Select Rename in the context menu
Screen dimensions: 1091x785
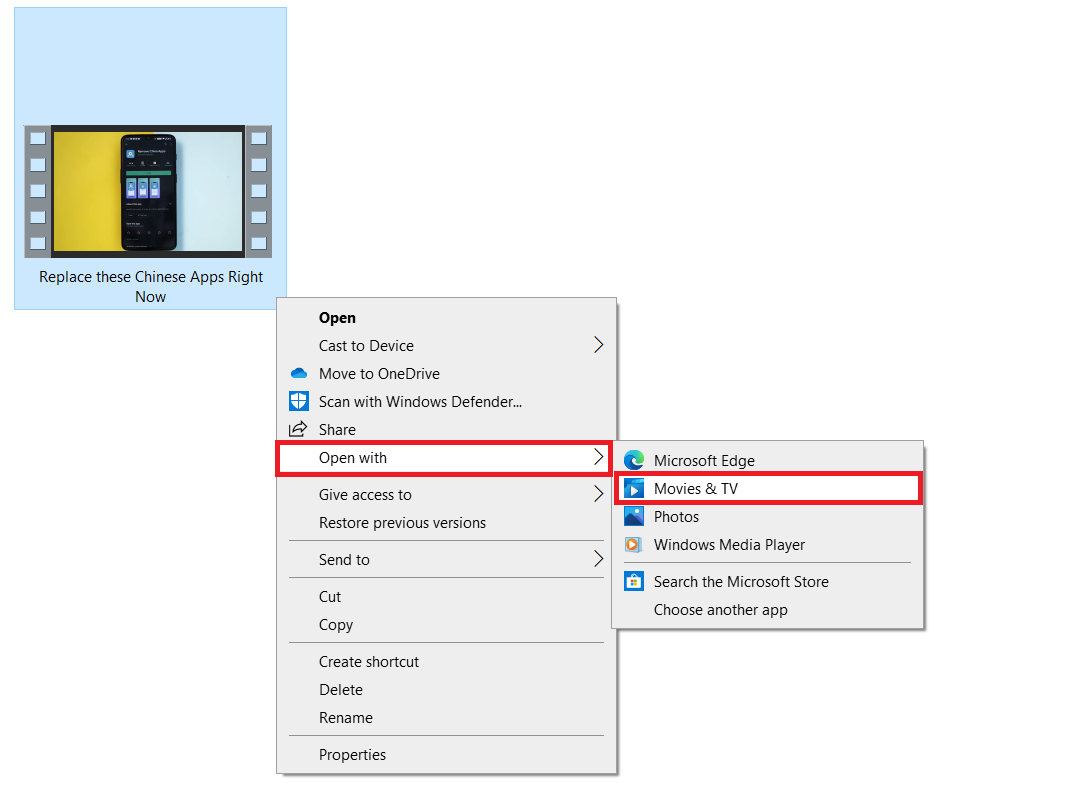point(446,717)
